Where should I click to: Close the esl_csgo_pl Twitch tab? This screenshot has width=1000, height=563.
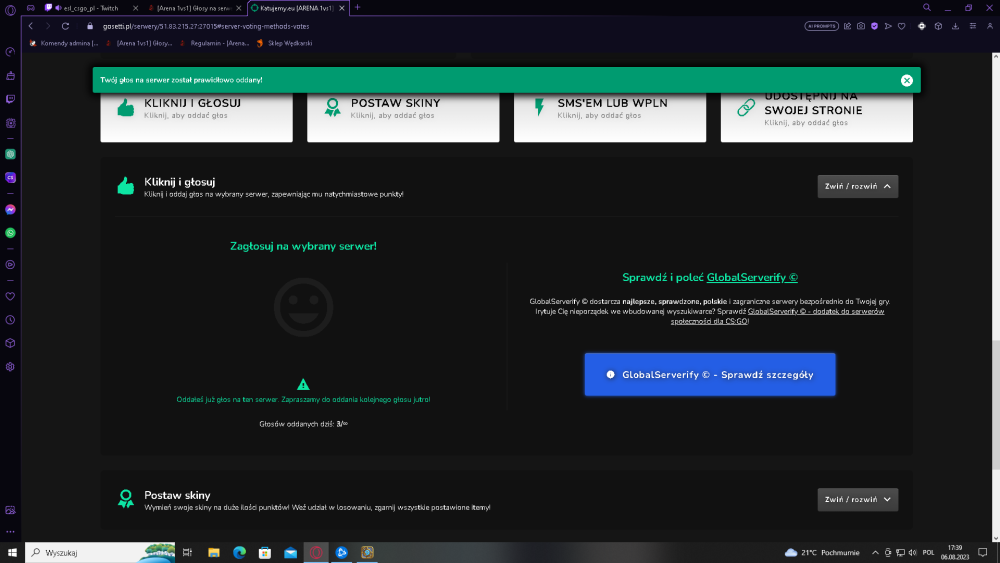click(135, 8)
